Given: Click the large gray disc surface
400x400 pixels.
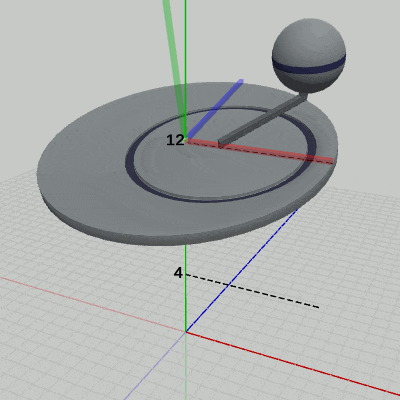Looking at the screenshot, I should tap(83, 173).
